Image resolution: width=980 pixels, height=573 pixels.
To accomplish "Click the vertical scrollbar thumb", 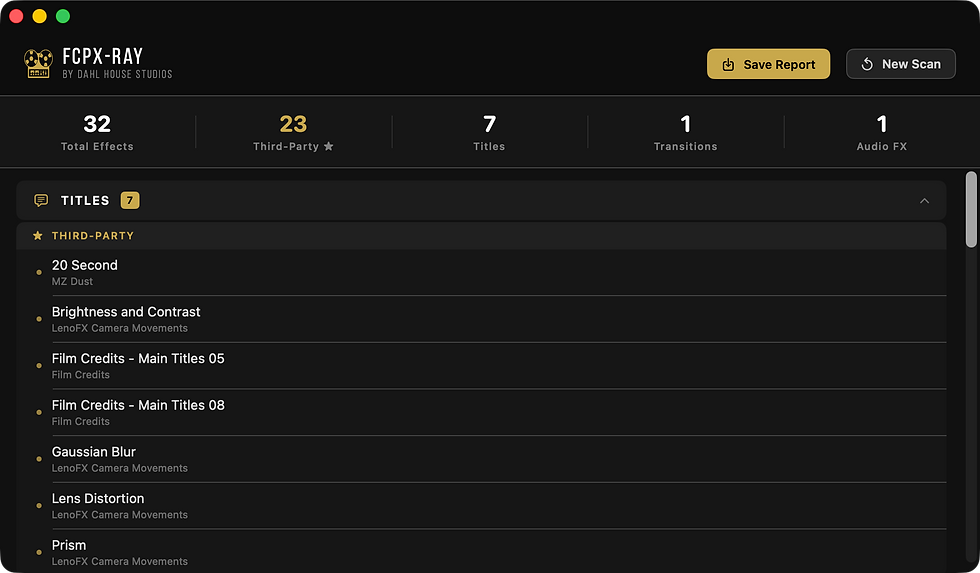I will coord(971,209).
